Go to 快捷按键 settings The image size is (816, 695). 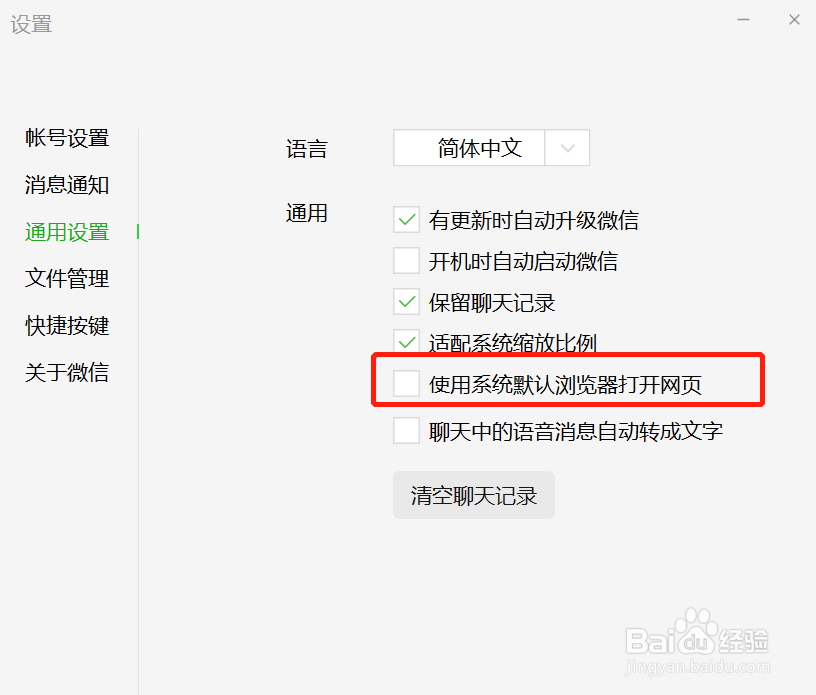[x=67, y=326]
